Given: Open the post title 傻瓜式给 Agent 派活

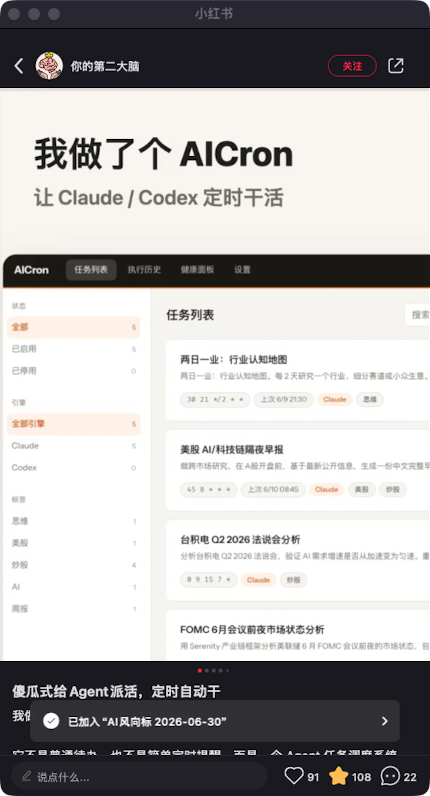Looking at the screenshot, I should (x=116, y=691).
